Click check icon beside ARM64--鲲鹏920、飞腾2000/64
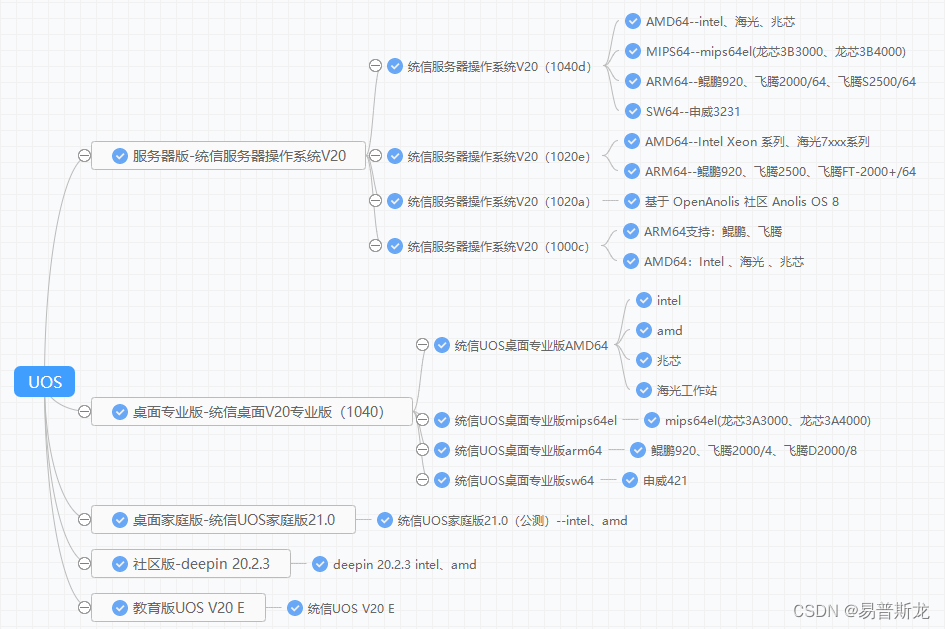945x629 pixels. tap(633, 81)
